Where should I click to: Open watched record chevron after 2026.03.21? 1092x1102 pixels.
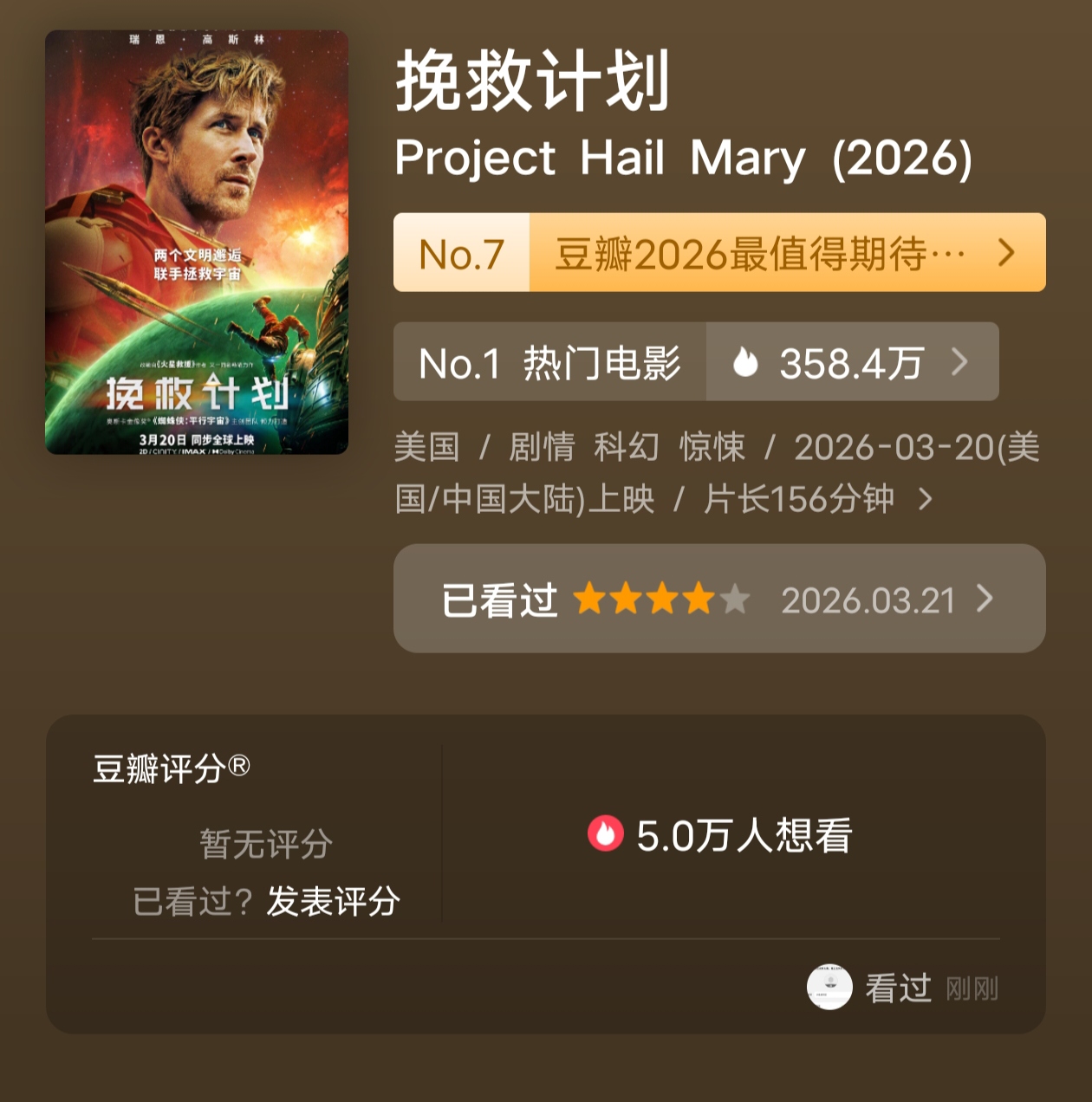985,599
